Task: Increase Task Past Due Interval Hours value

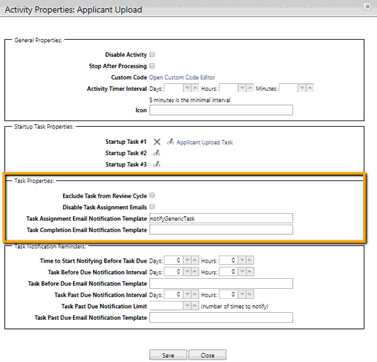Action: [250, 294]
